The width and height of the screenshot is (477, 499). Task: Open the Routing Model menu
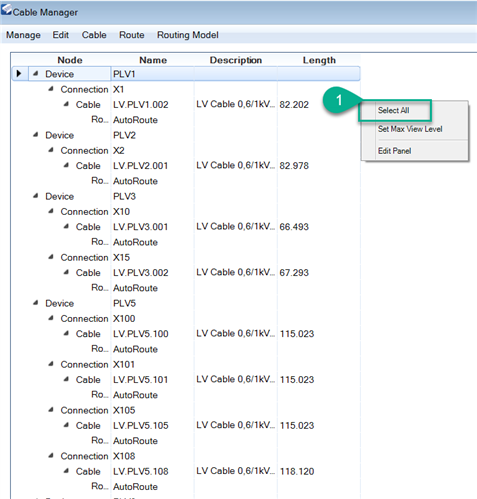click(x=188, y=35)
